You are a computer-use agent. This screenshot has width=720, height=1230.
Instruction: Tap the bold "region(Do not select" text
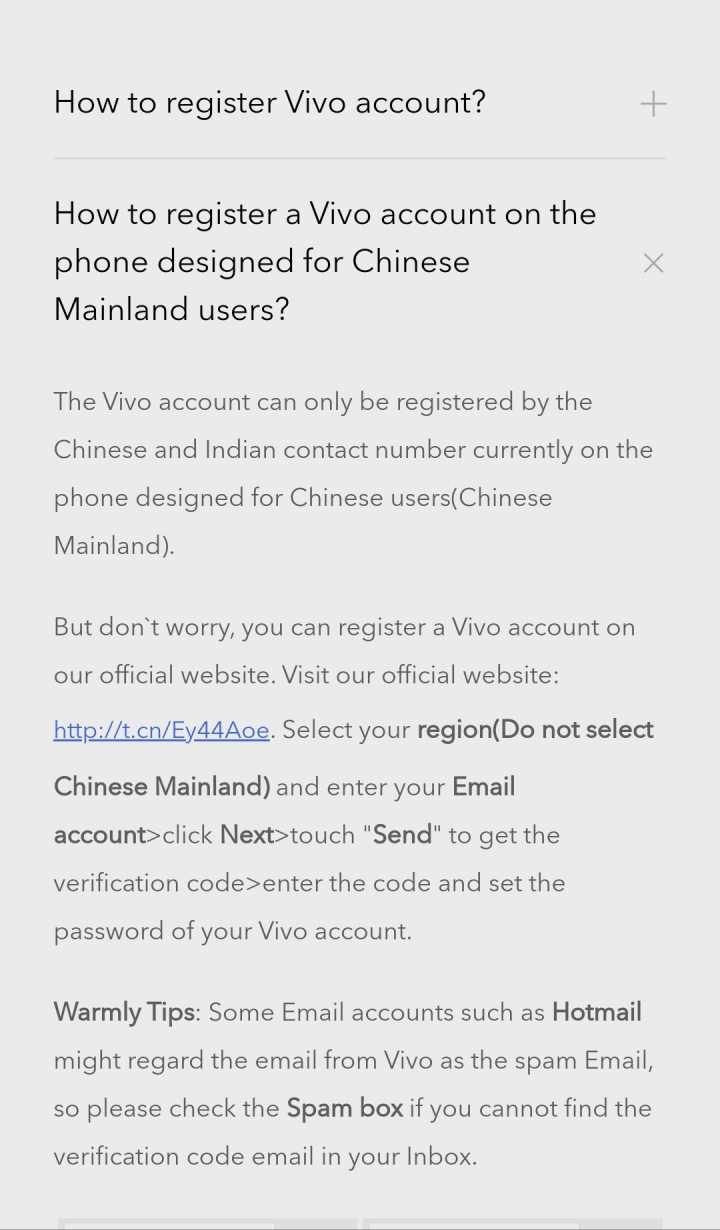(535, 730)
